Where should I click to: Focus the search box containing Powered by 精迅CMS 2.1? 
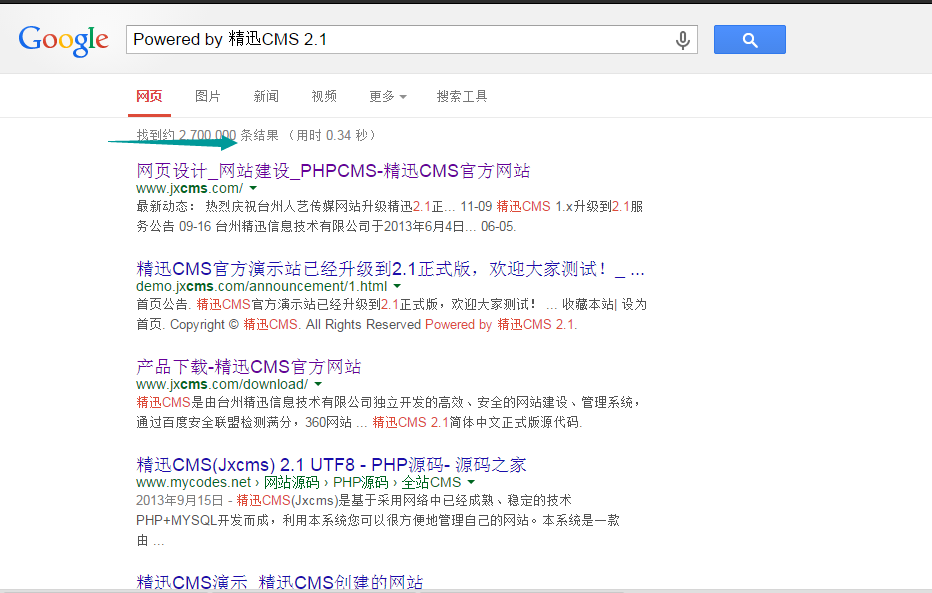[x=411, y=40]
